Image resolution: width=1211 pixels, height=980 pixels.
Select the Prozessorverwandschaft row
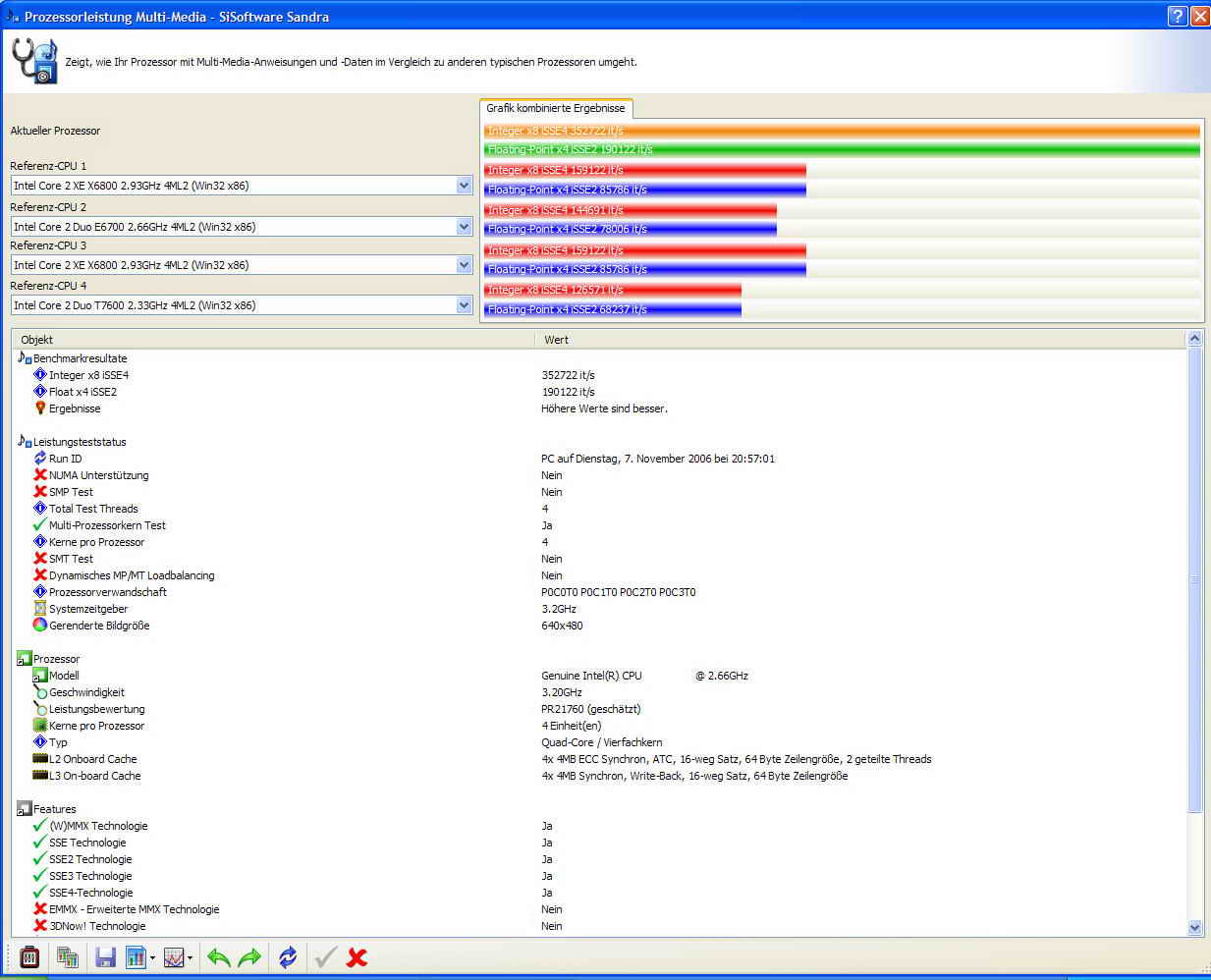click(599, 592)
